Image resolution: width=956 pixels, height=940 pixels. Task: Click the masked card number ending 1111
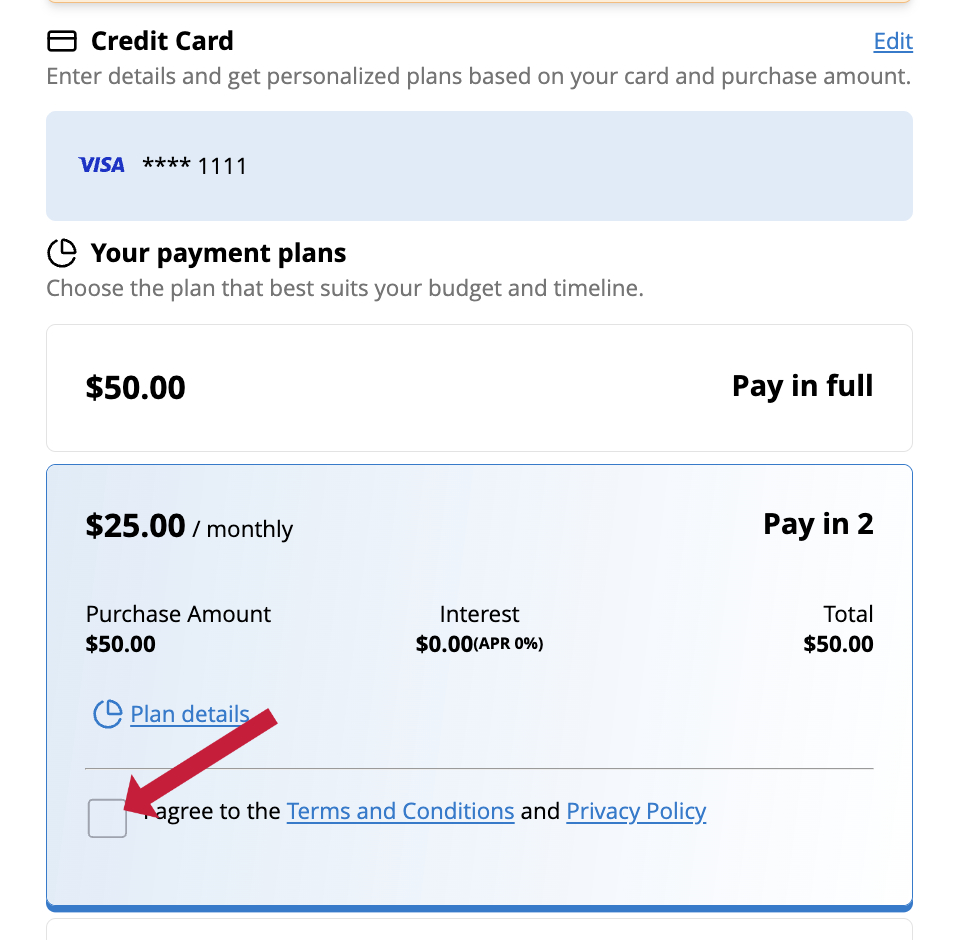[x=194, y=165]
